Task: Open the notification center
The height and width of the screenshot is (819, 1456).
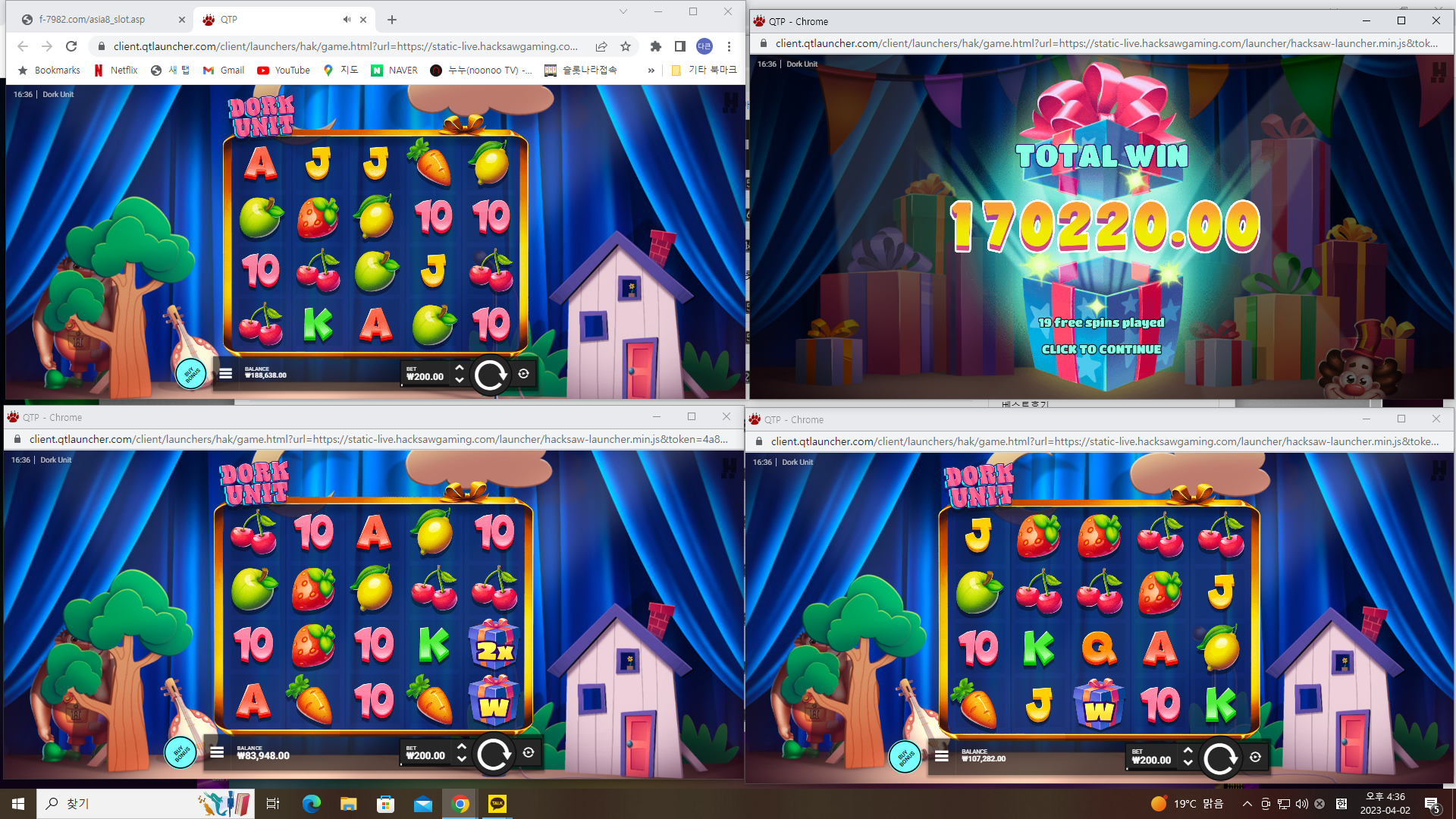Action: (1432, 805)
